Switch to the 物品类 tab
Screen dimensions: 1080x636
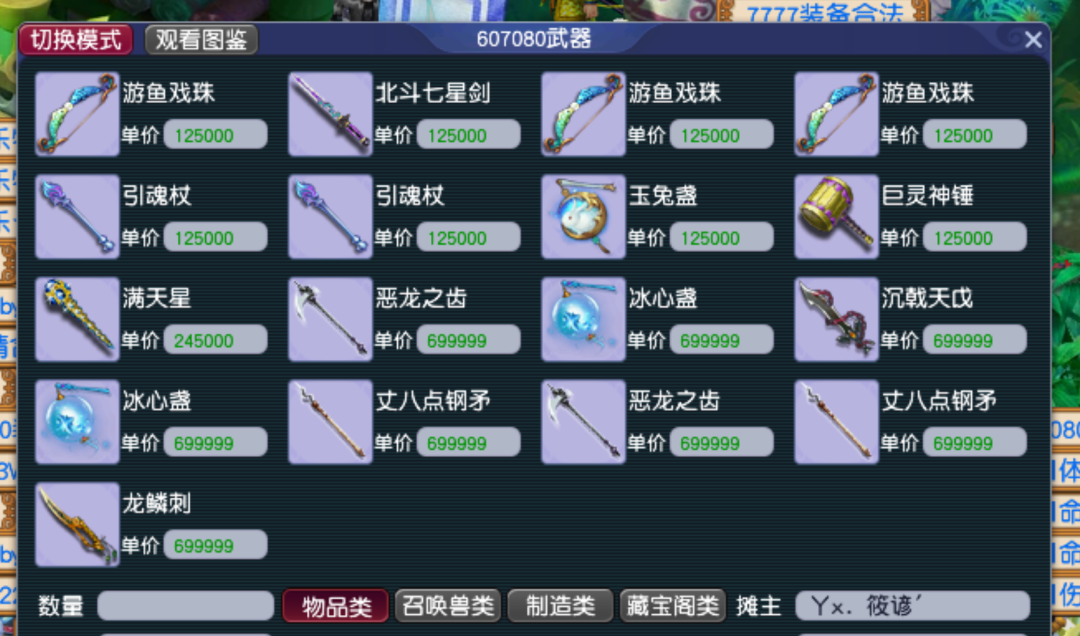tap(336, 606)
